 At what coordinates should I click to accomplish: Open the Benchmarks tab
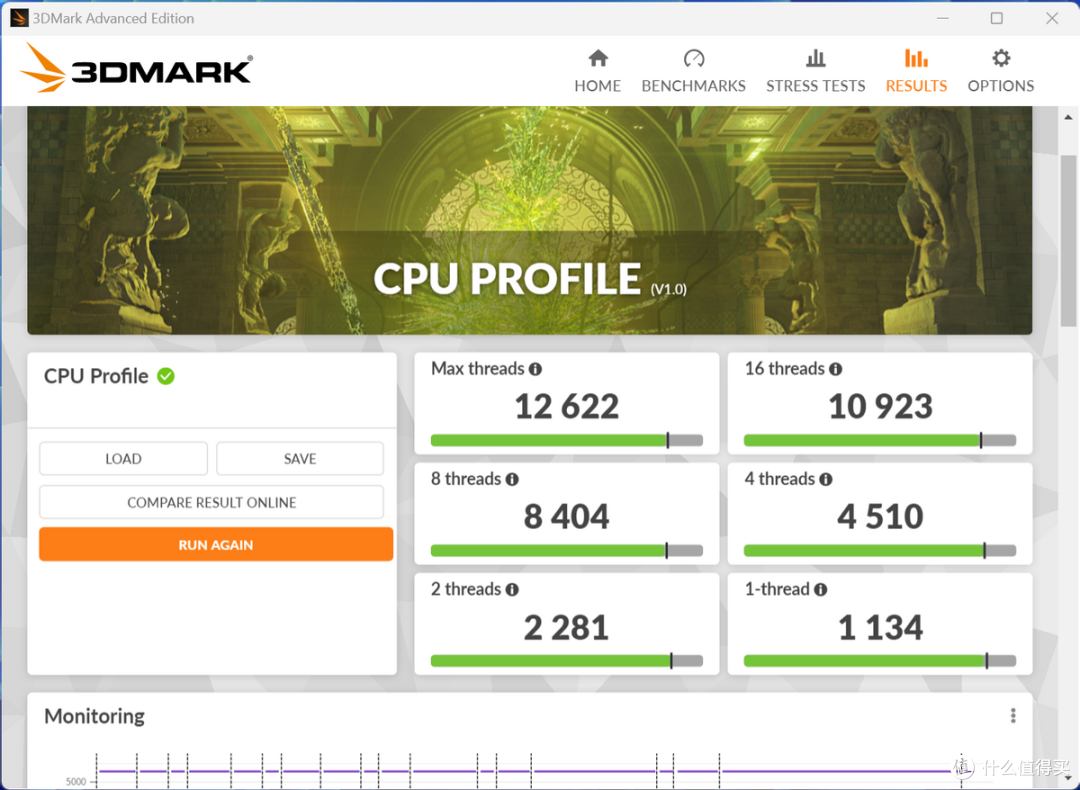(693, 71)
